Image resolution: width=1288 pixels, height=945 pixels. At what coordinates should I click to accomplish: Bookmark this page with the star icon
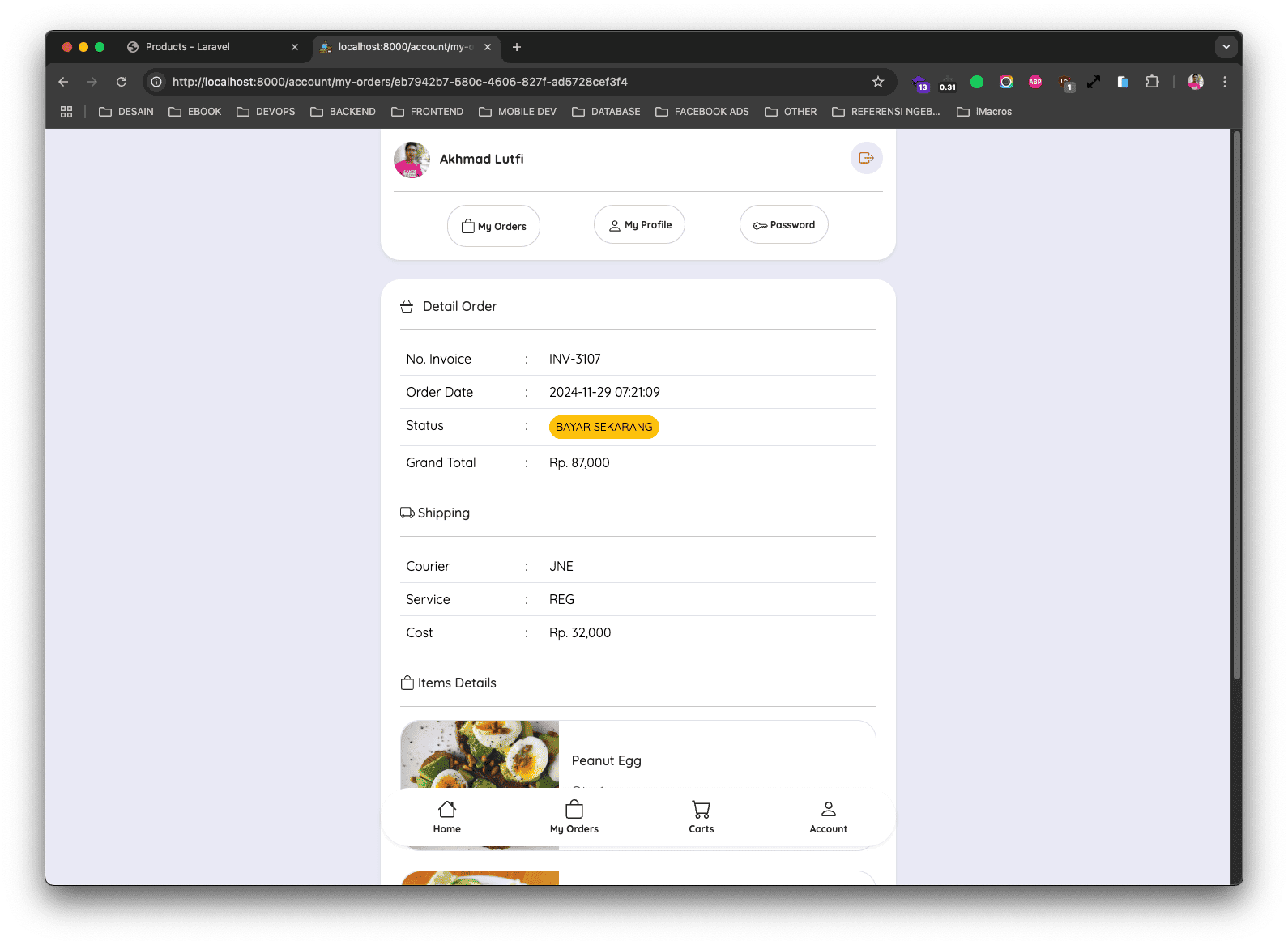(x=878, y=82)
